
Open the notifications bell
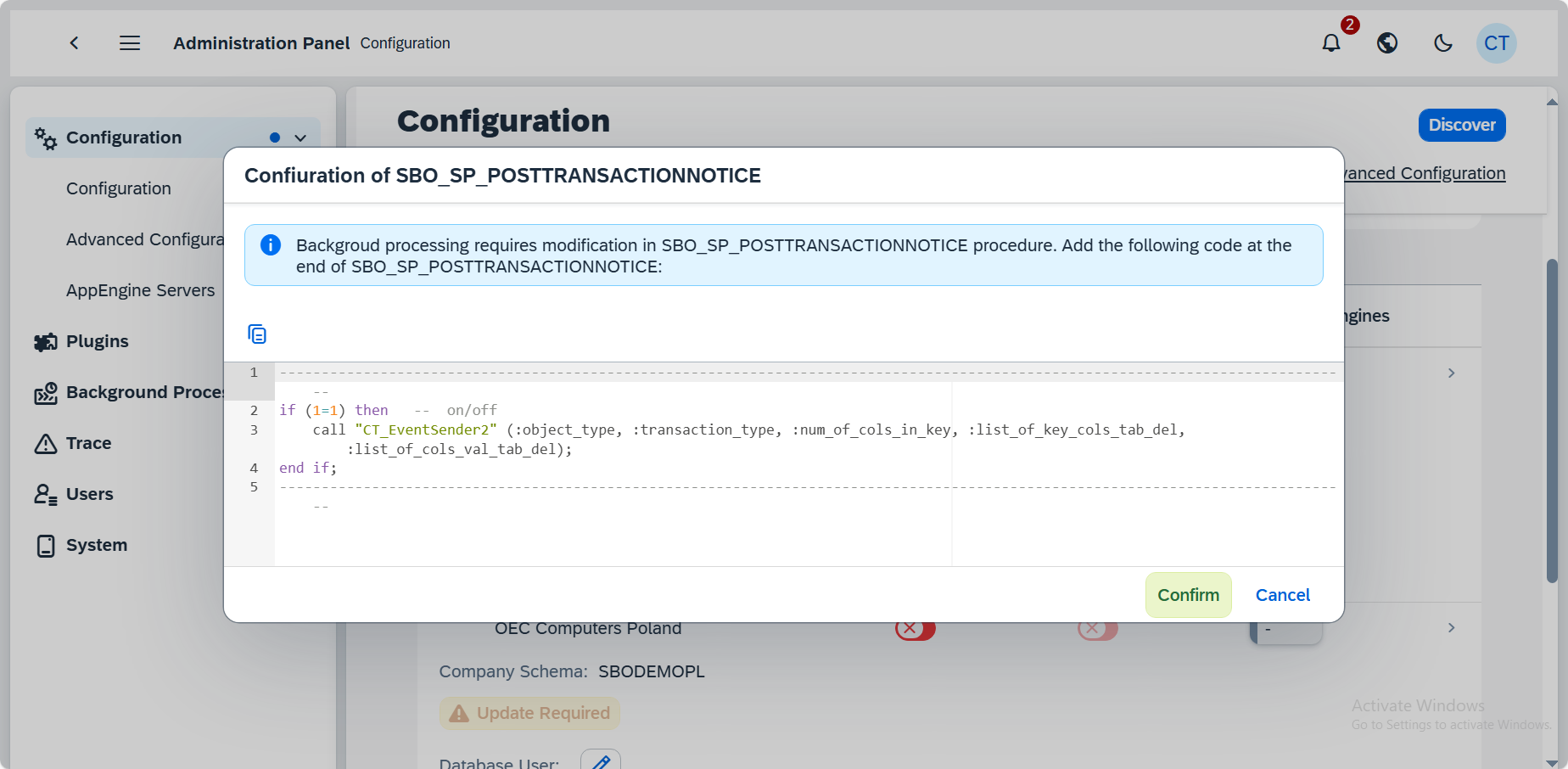[x=1330, y=42]
